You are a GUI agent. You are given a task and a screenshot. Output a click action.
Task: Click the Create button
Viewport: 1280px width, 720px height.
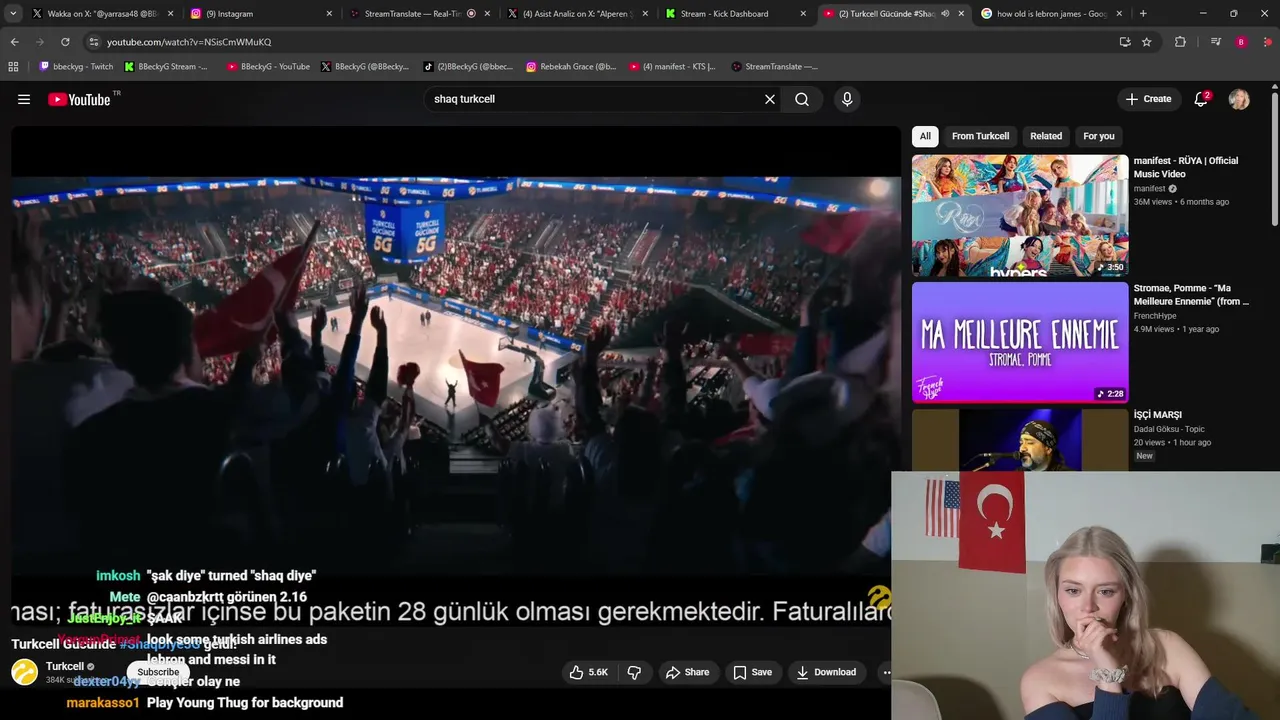coord(1147,99)
